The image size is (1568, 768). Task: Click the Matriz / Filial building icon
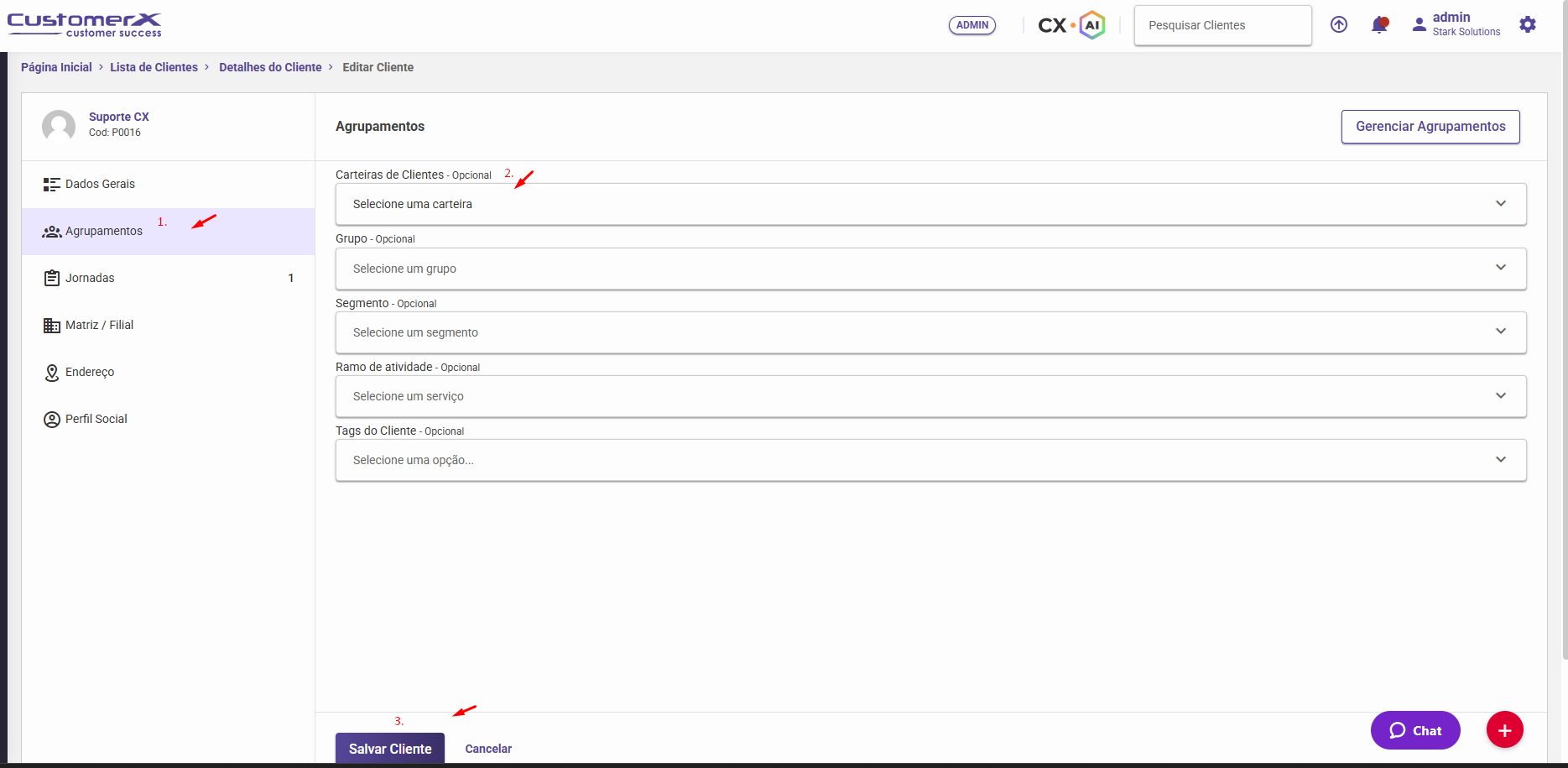point(52,326)
